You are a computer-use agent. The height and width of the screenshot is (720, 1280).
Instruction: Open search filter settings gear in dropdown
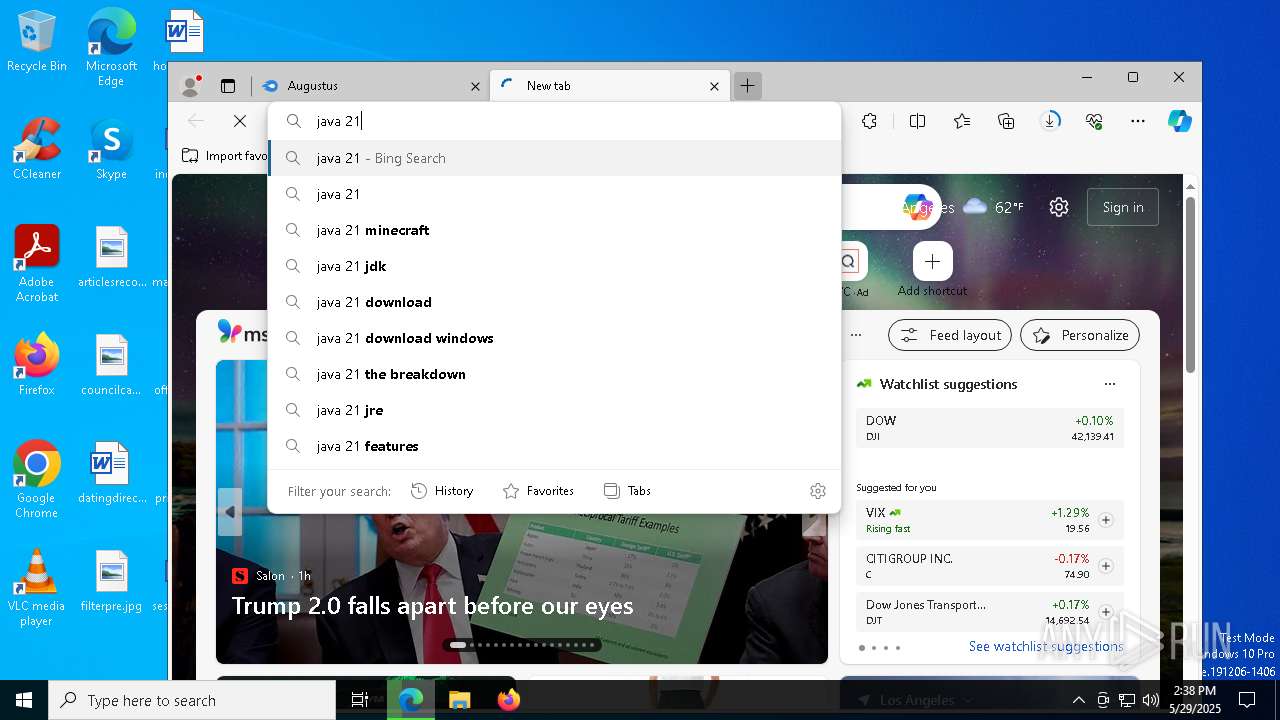[818, 491]
